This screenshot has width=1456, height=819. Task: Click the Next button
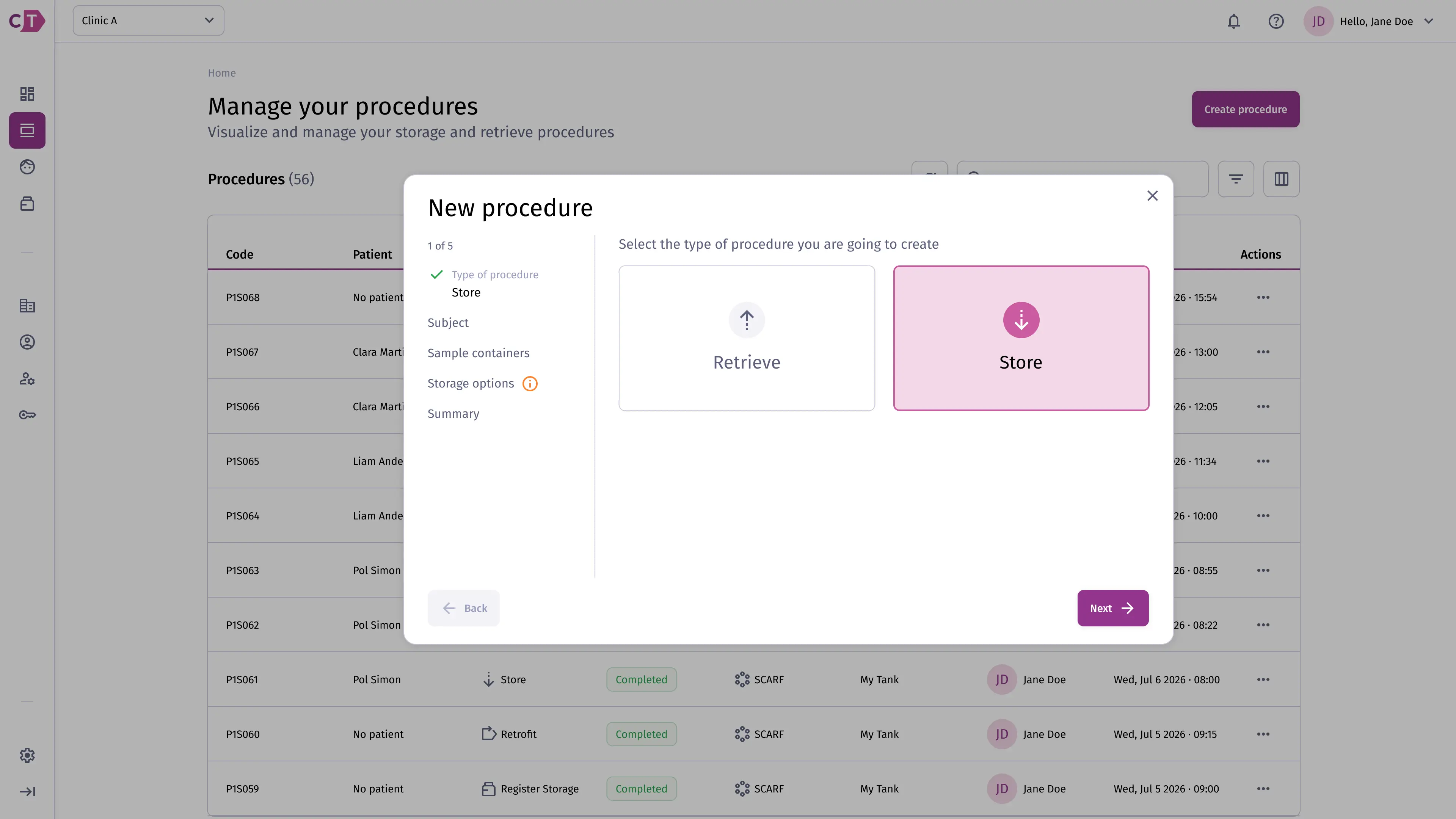tap(1112, 608)
